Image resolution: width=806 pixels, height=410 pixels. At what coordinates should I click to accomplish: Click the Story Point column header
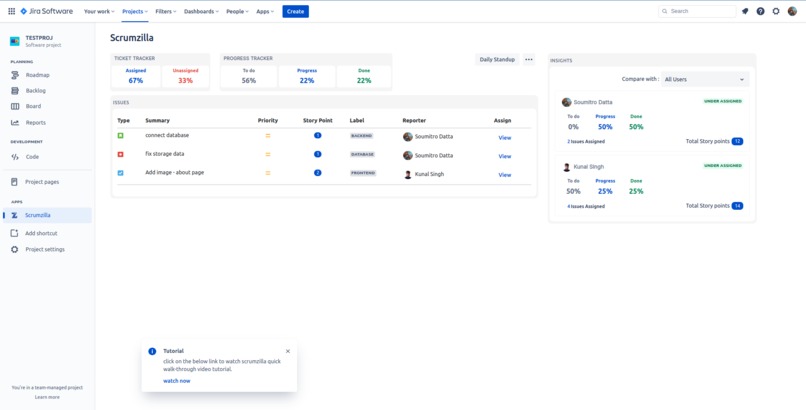click(318, 121)
